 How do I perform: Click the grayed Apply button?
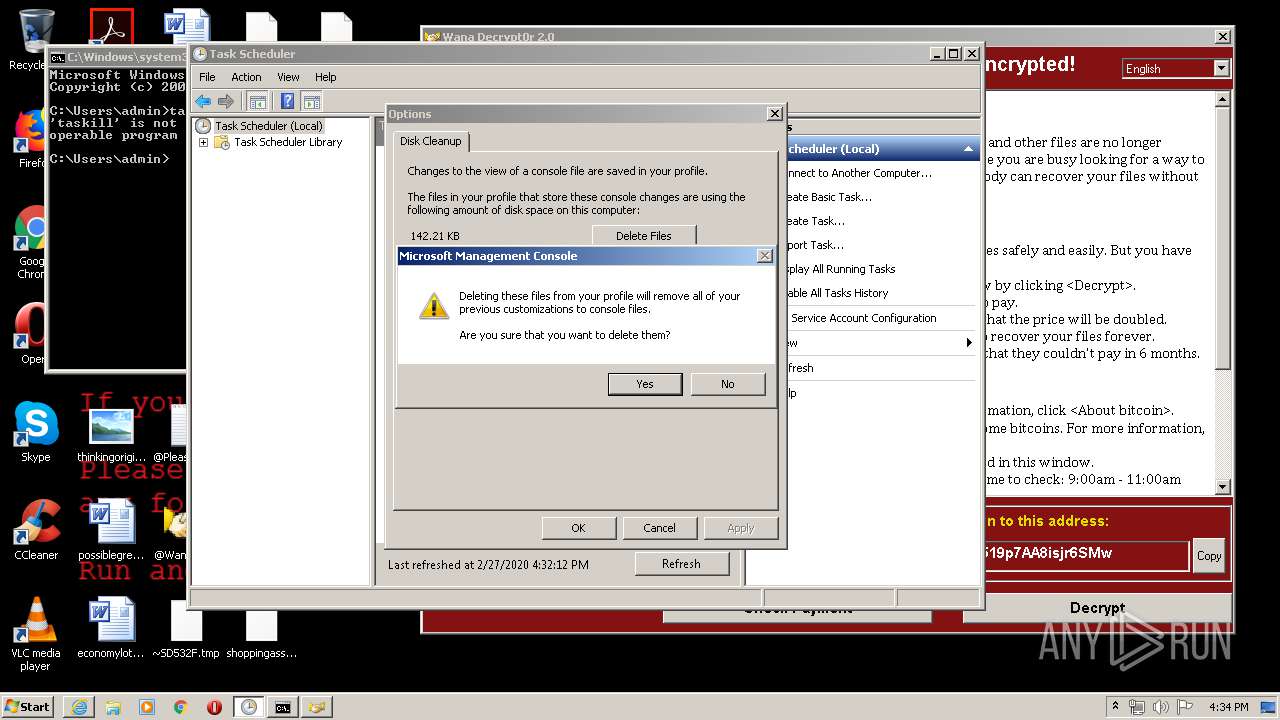tap(740, 528)
